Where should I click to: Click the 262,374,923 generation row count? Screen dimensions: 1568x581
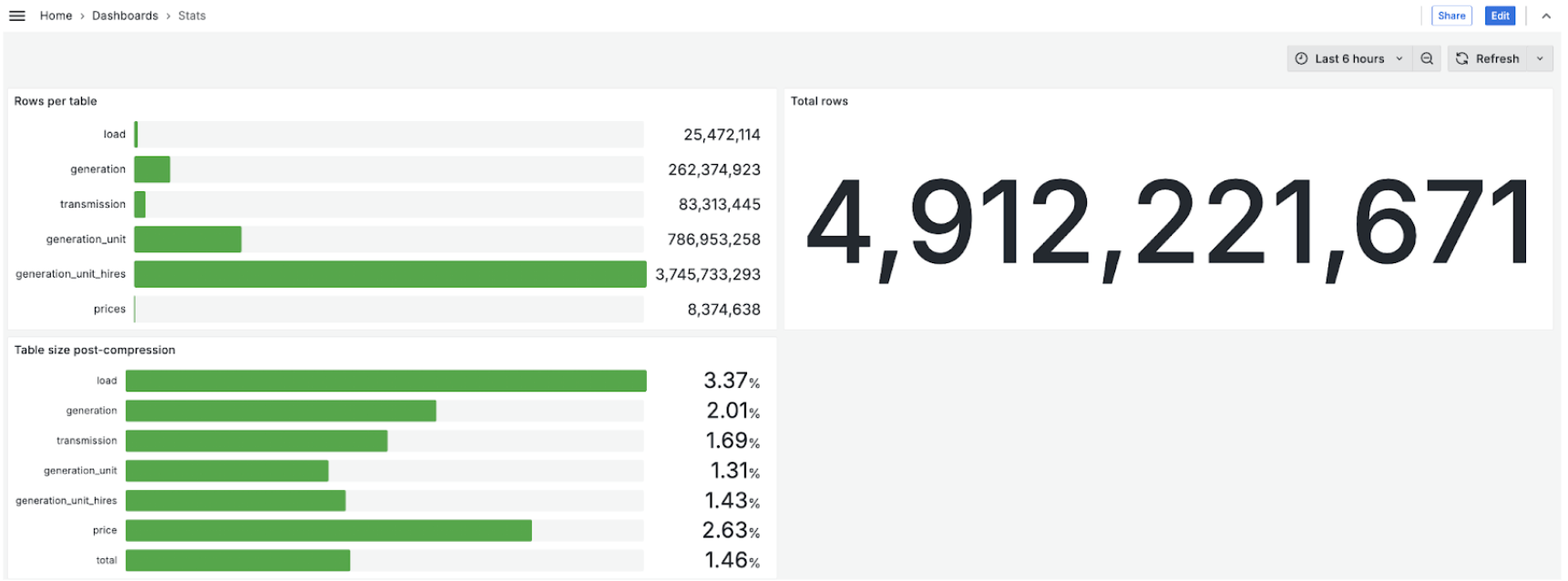tap(713, 169)
